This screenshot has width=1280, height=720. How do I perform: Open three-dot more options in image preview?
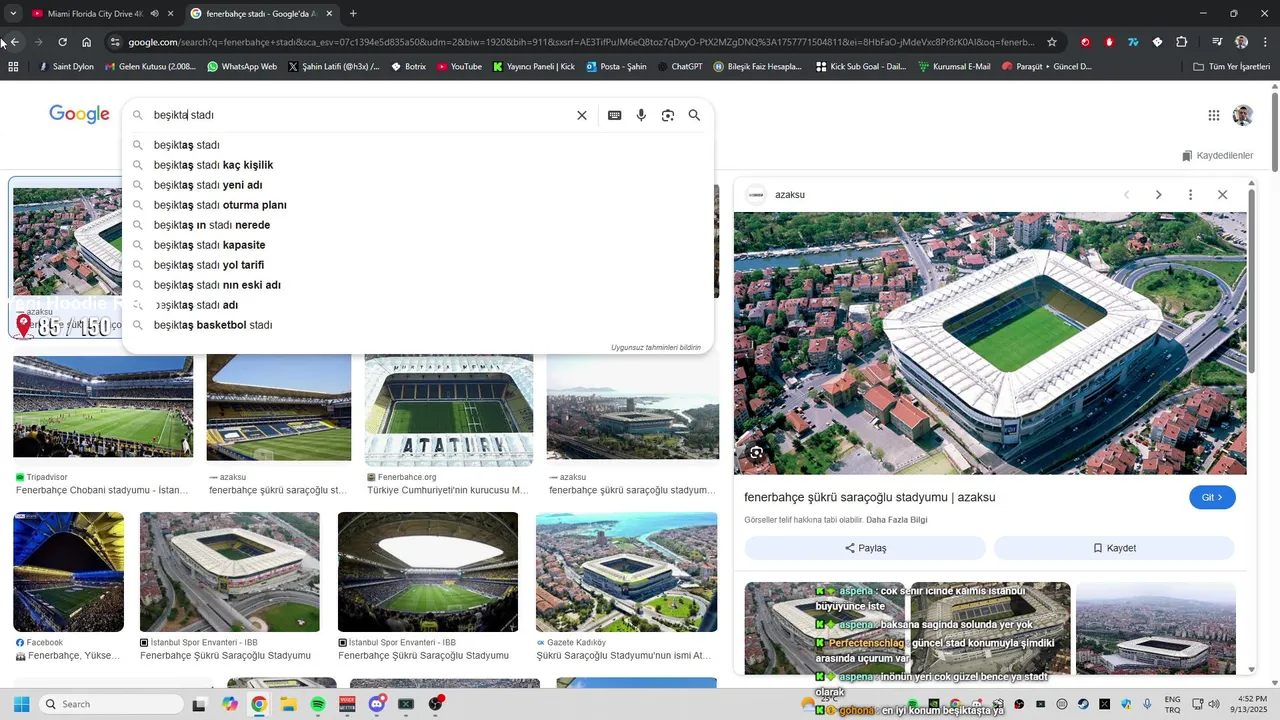(1190, 195)
